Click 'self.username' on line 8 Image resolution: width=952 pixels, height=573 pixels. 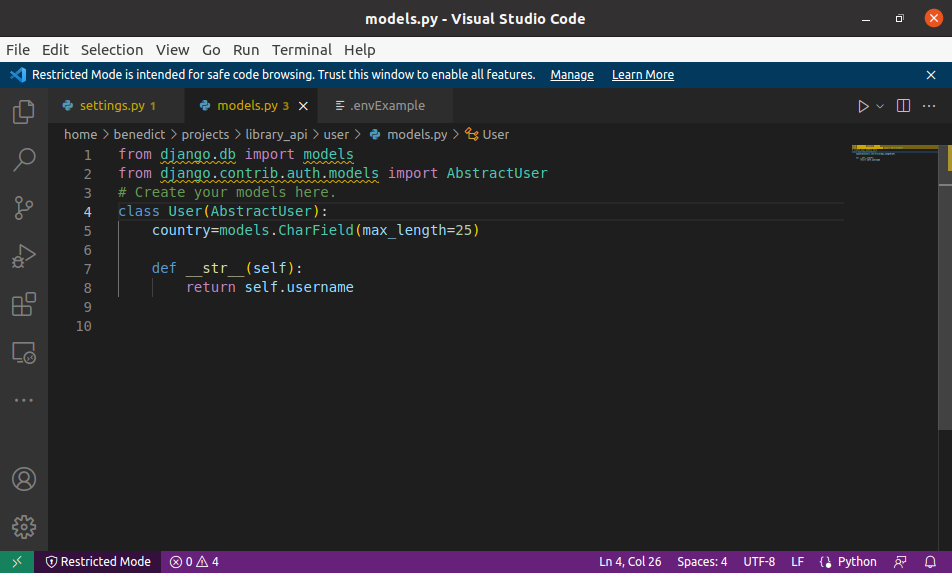[x=299, y=287]
